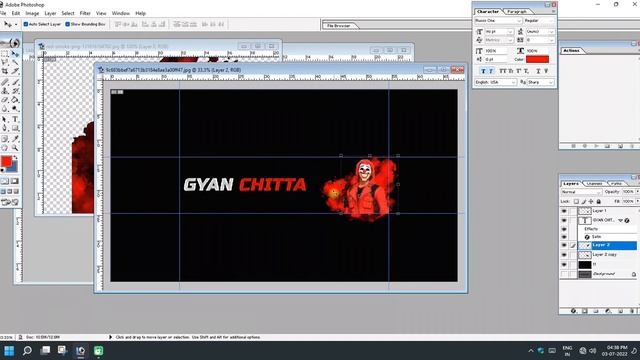Select the Crop tool

5,71
